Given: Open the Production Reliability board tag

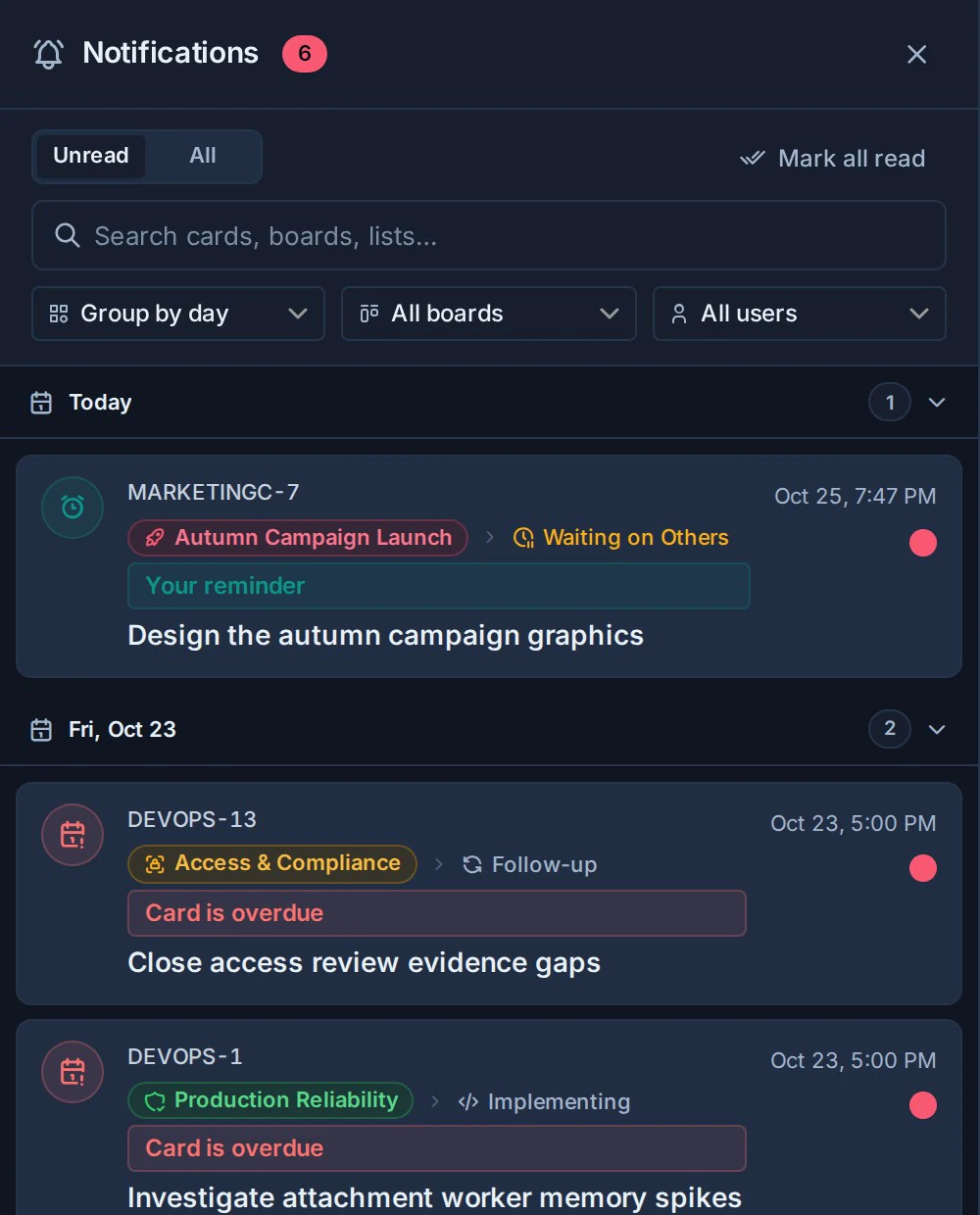Looking at the screenshot, I should click(270, 1100).
